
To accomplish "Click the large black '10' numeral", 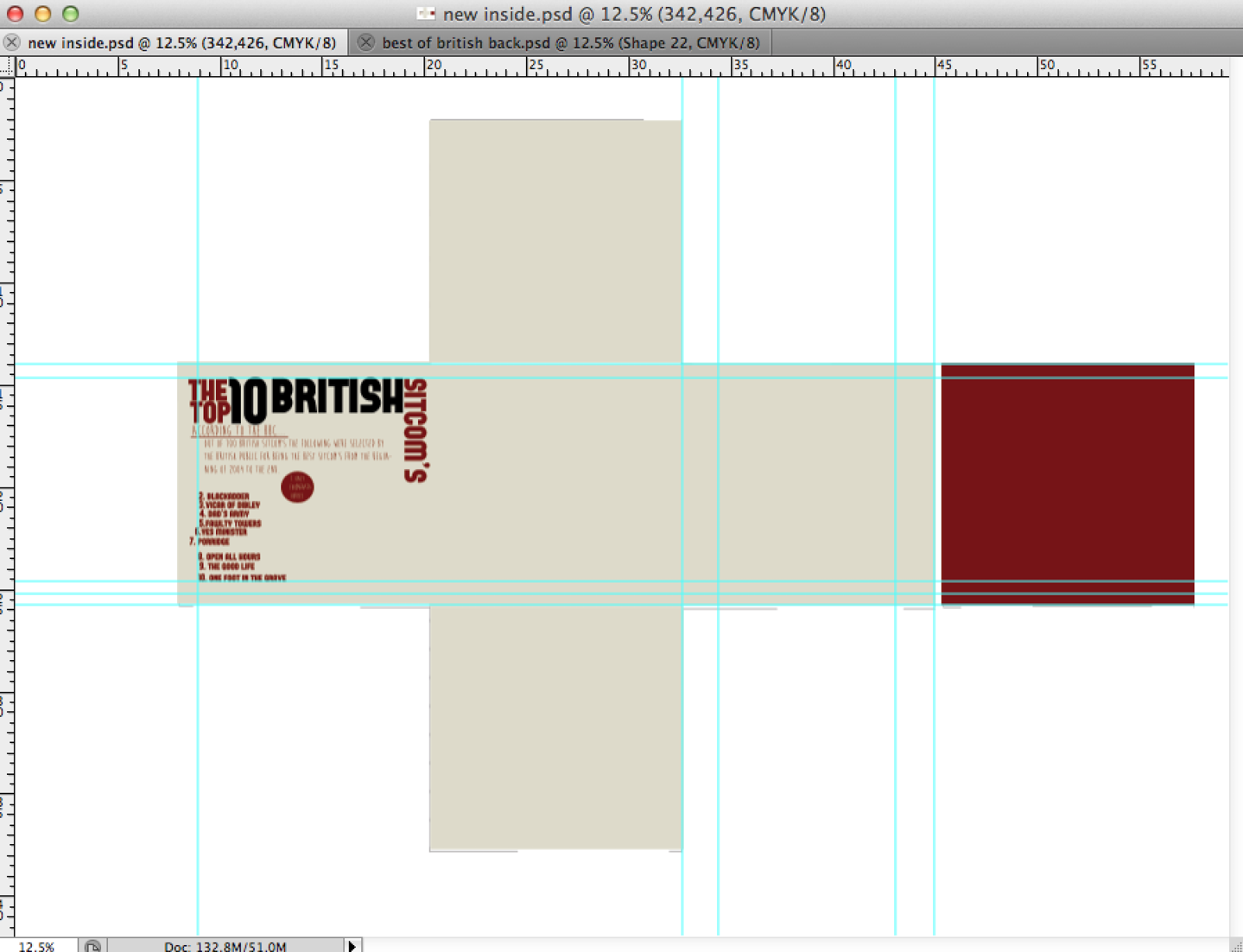I will (x=248, y=401).
